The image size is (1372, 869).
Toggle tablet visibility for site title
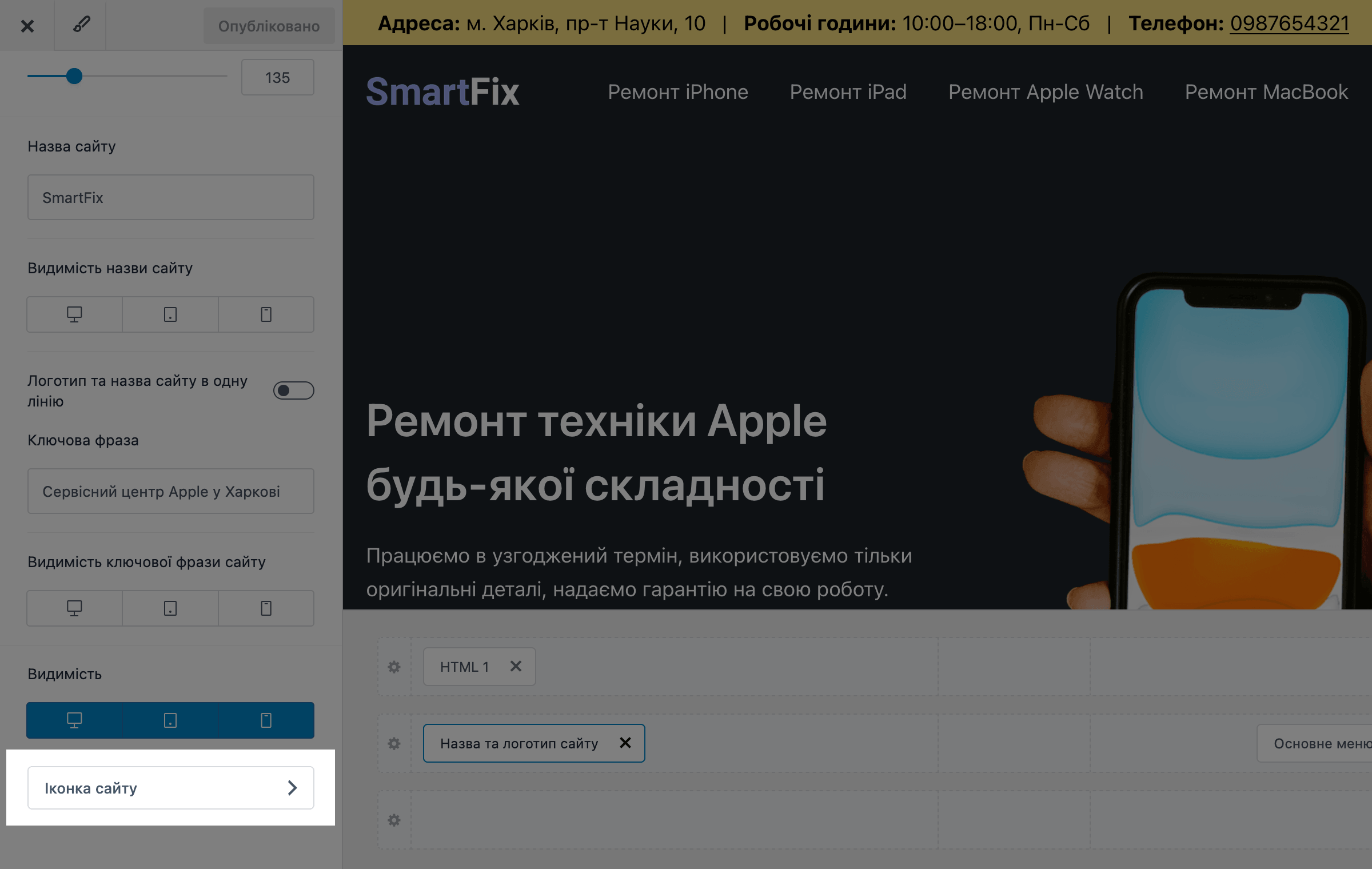[170, 314]
